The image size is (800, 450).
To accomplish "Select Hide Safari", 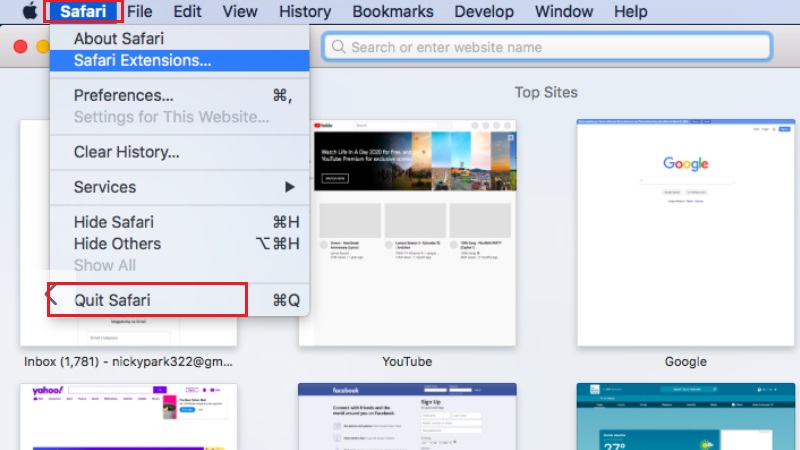I will pyautogui.click(x=180, y=222).
